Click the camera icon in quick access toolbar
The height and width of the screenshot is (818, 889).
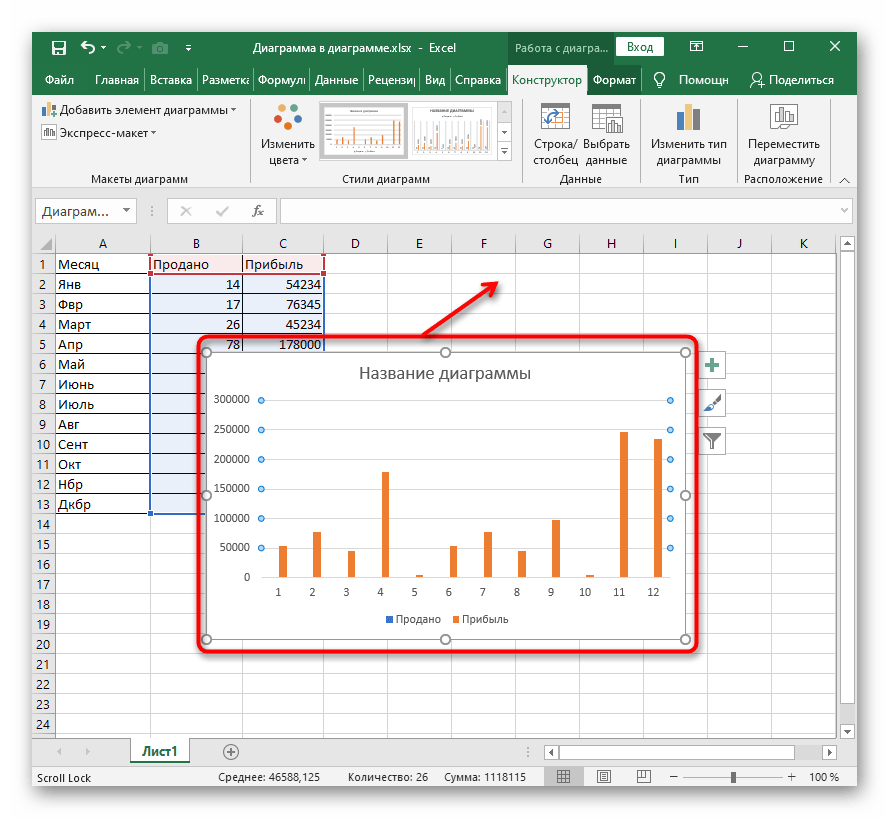tap(160, 48)
